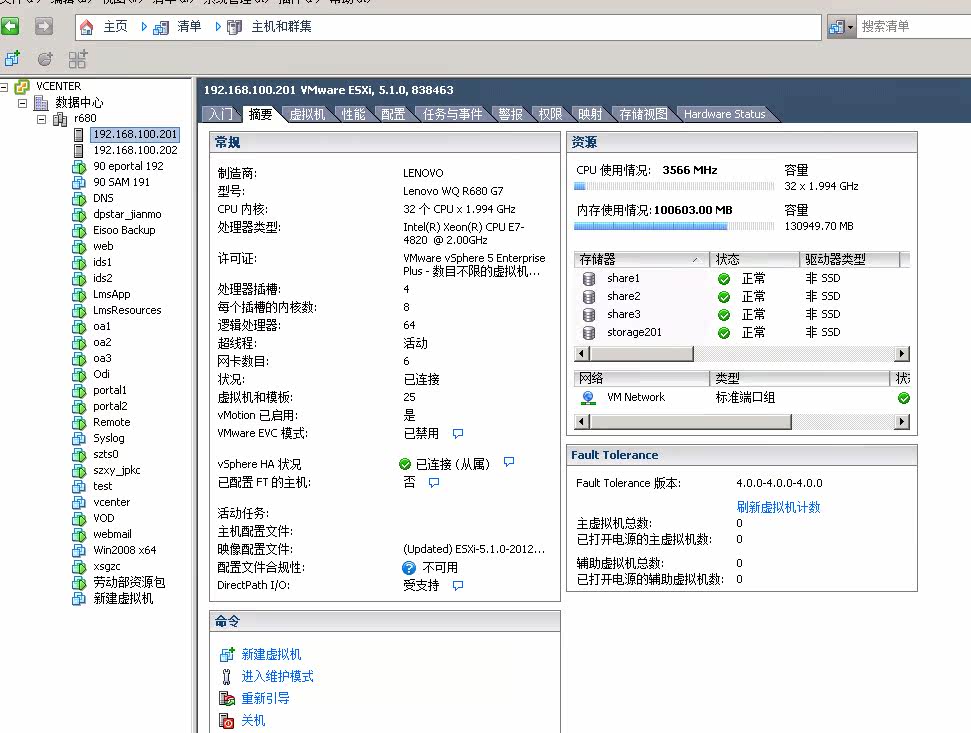Click the info bubble beside vSphere HA status
The height and width of the screenshot is (733, 971).
(x=509, y=462)
